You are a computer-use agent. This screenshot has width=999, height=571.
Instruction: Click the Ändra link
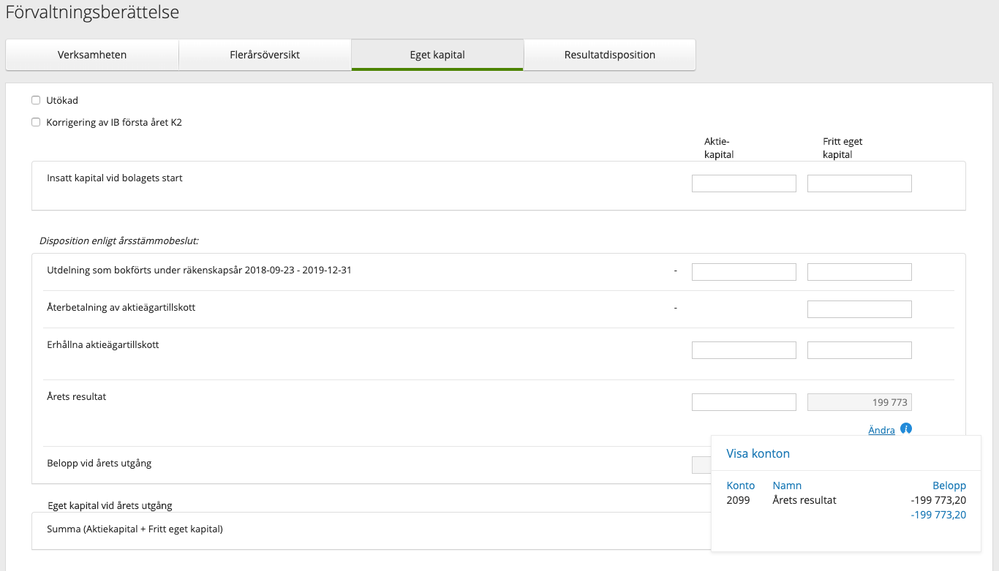point(881,430)
